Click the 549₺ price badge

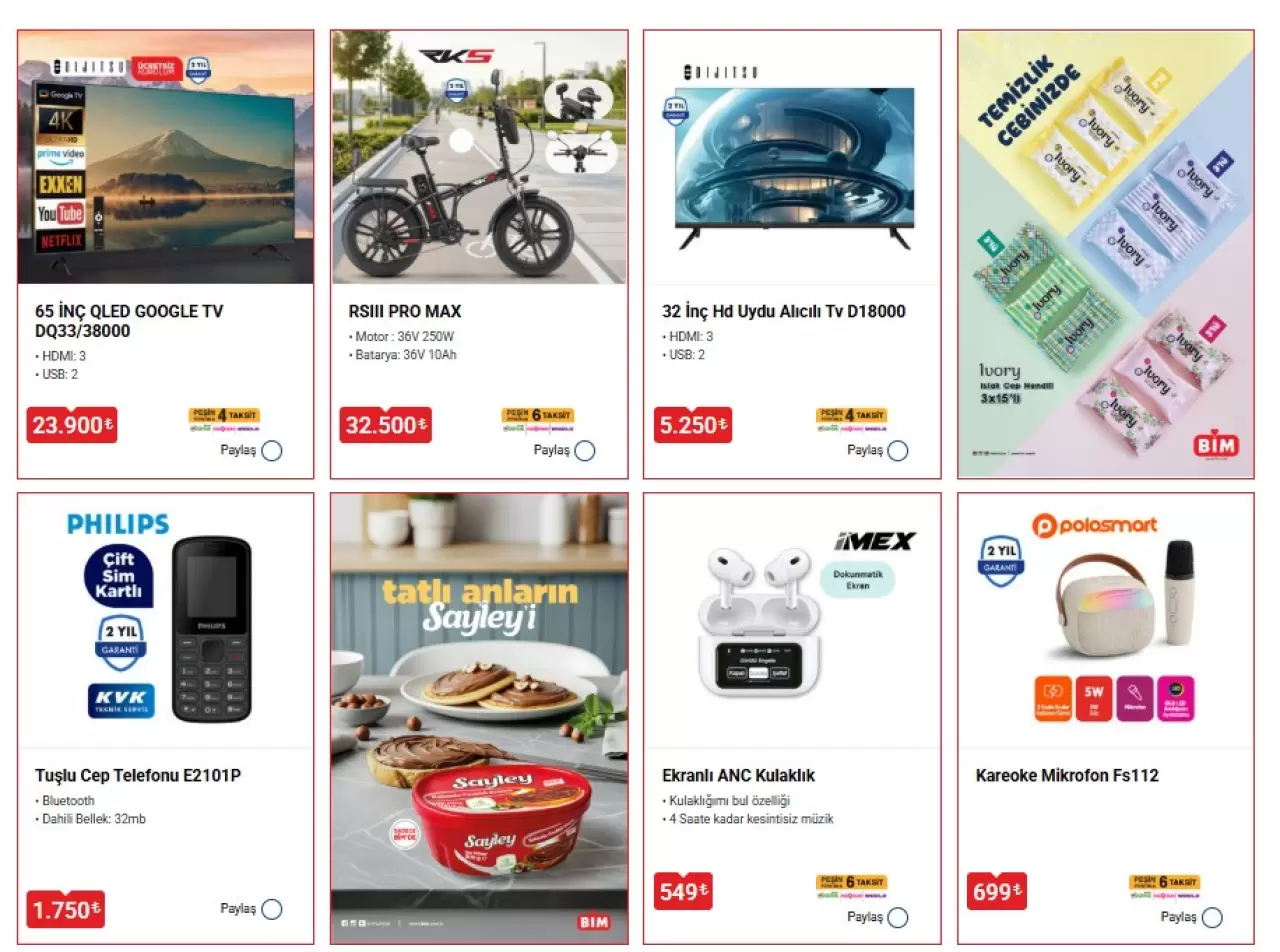pyautogui.click(x=684, y=891)
